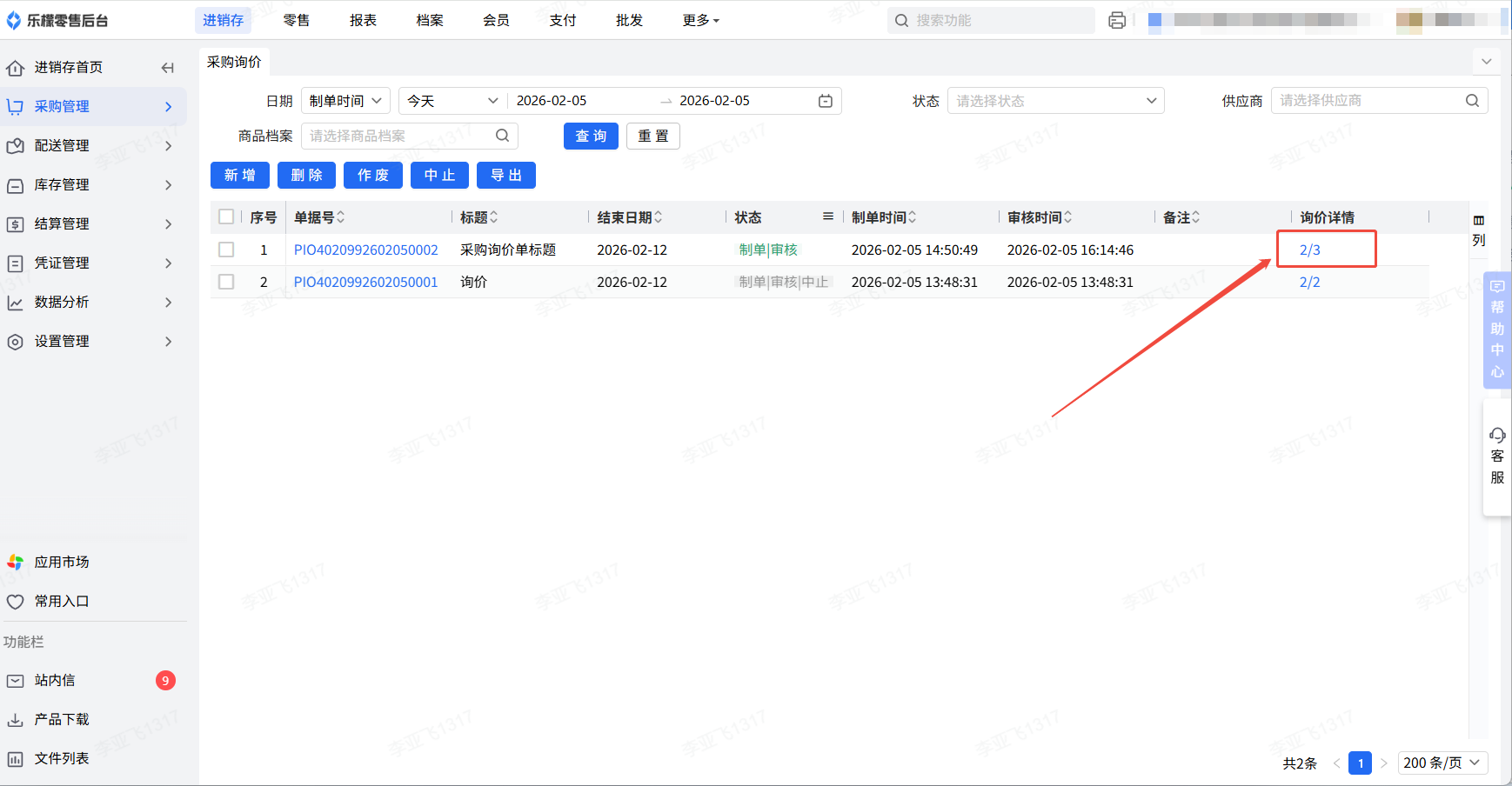Open the 制单时间 date type dropdown
The height and width of the screenshot is (786, 1512).
pyautogui.click(x=346, y=101)
